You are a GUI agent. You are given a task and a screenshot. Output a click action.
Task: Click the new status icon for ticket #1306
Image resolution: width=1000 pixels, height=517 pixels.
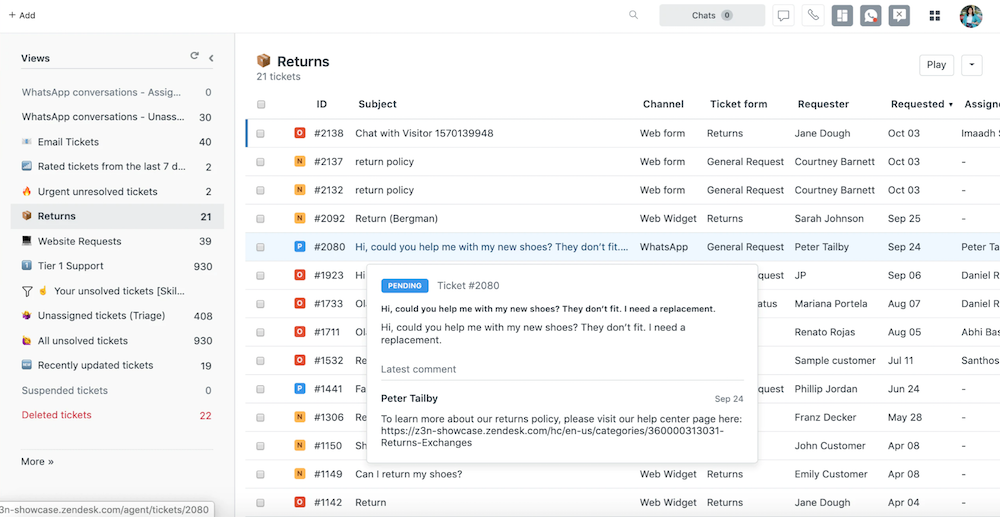click(x=299, y=418)
